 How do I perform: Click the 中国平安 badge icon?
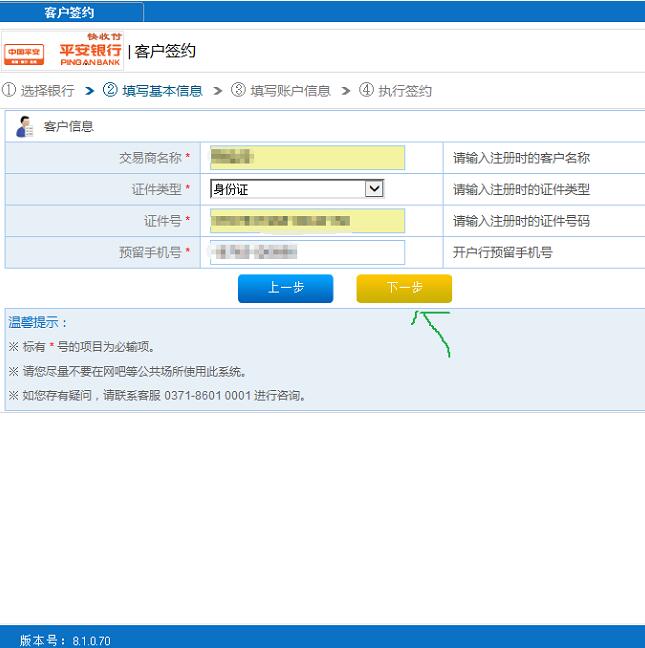(24, 55)
